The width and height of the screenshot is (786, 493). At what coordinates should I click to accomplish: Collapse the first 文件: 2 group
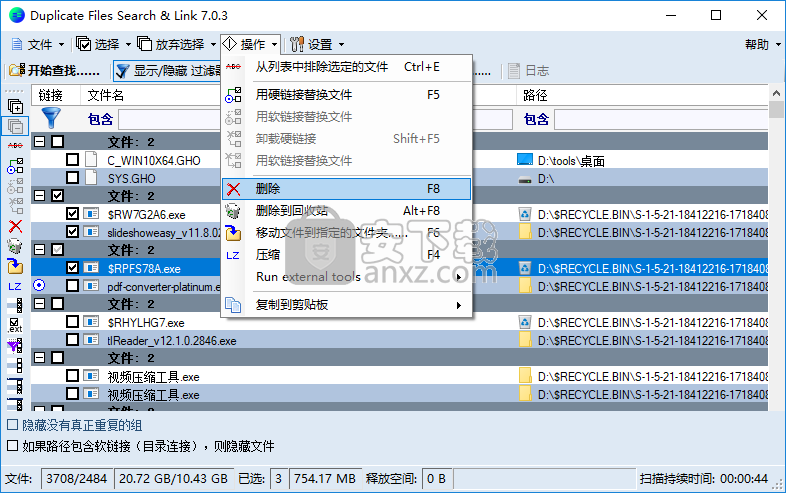click(40, 142)
